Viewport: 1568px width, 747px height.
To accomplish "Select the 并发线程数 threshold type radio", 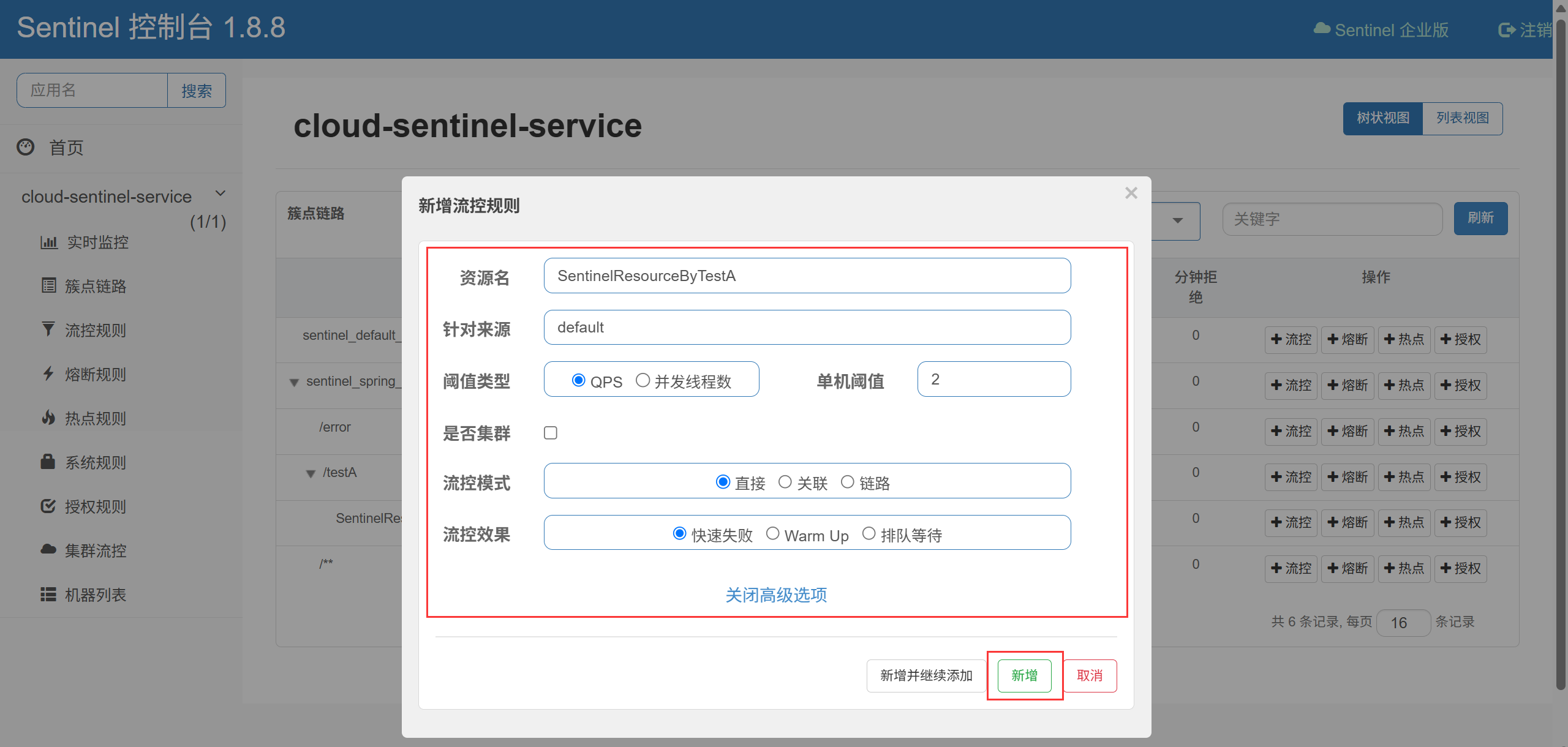I will [x=643, y=380].
